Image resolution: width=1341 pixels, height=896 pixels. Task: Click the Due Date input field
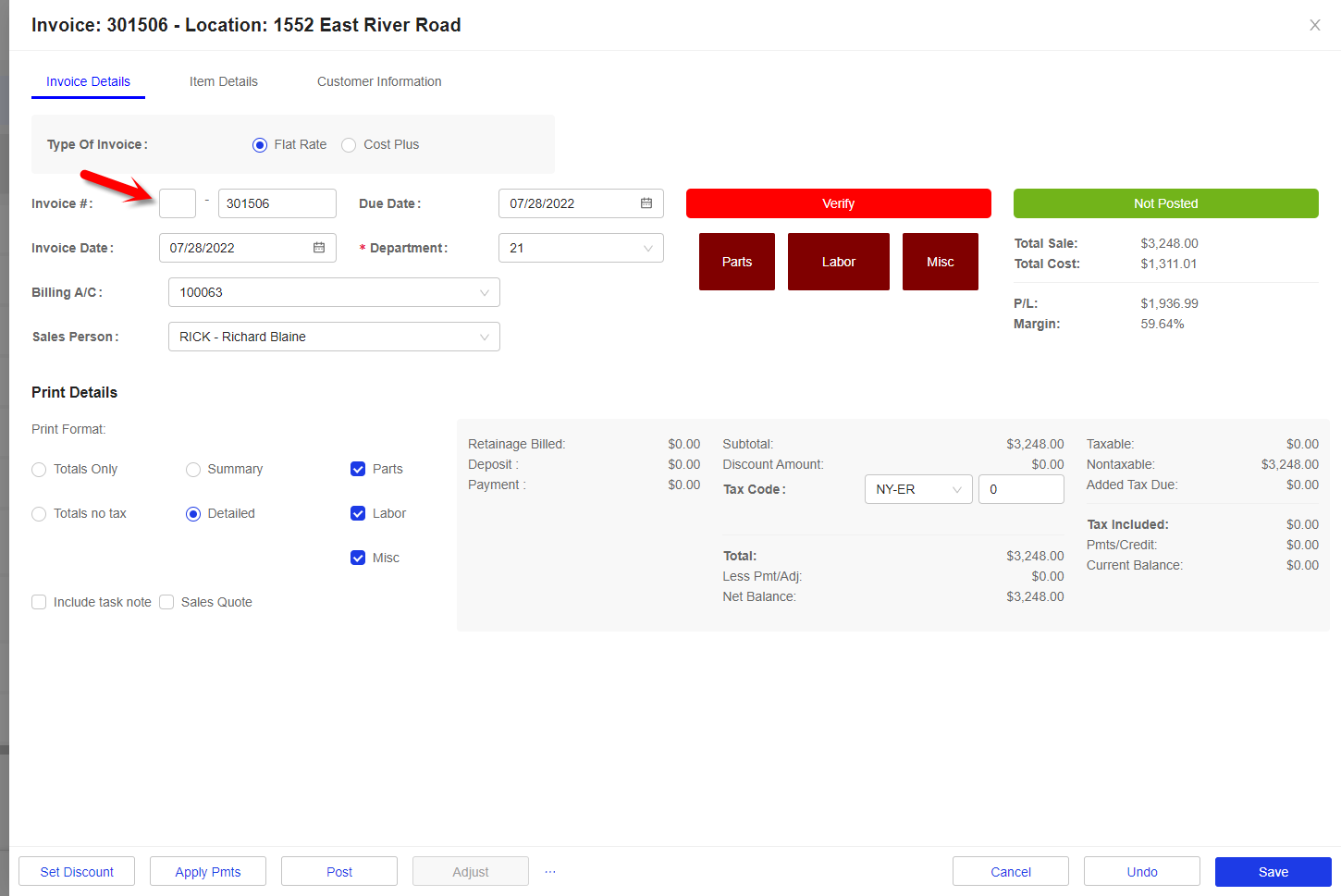click(x=581, y=203)
